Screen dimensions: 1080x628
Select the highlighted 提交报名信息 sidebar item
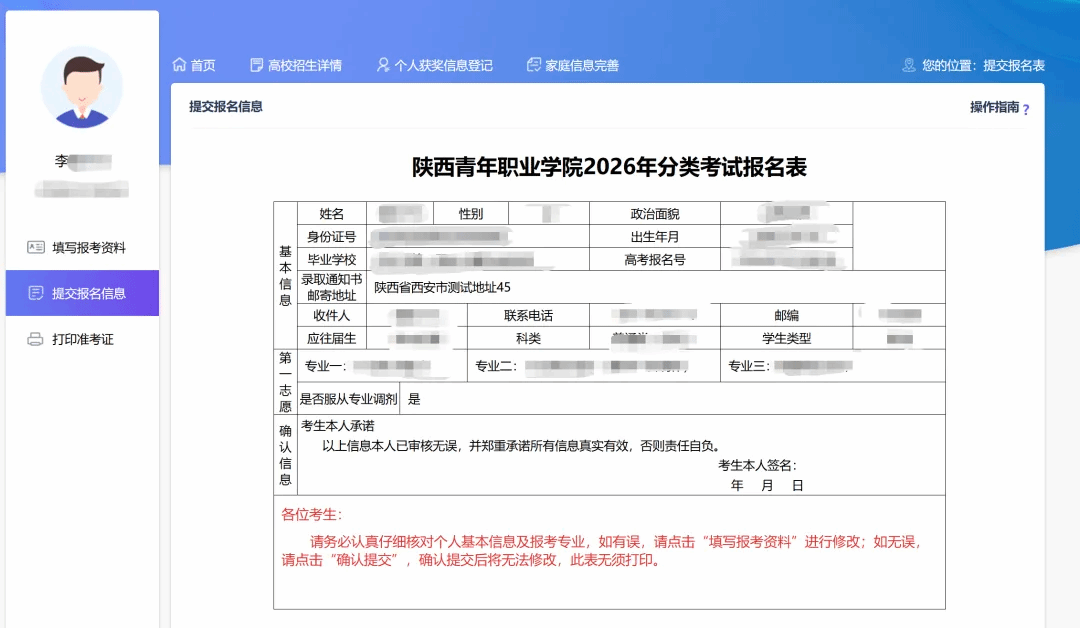click(89, 293)
